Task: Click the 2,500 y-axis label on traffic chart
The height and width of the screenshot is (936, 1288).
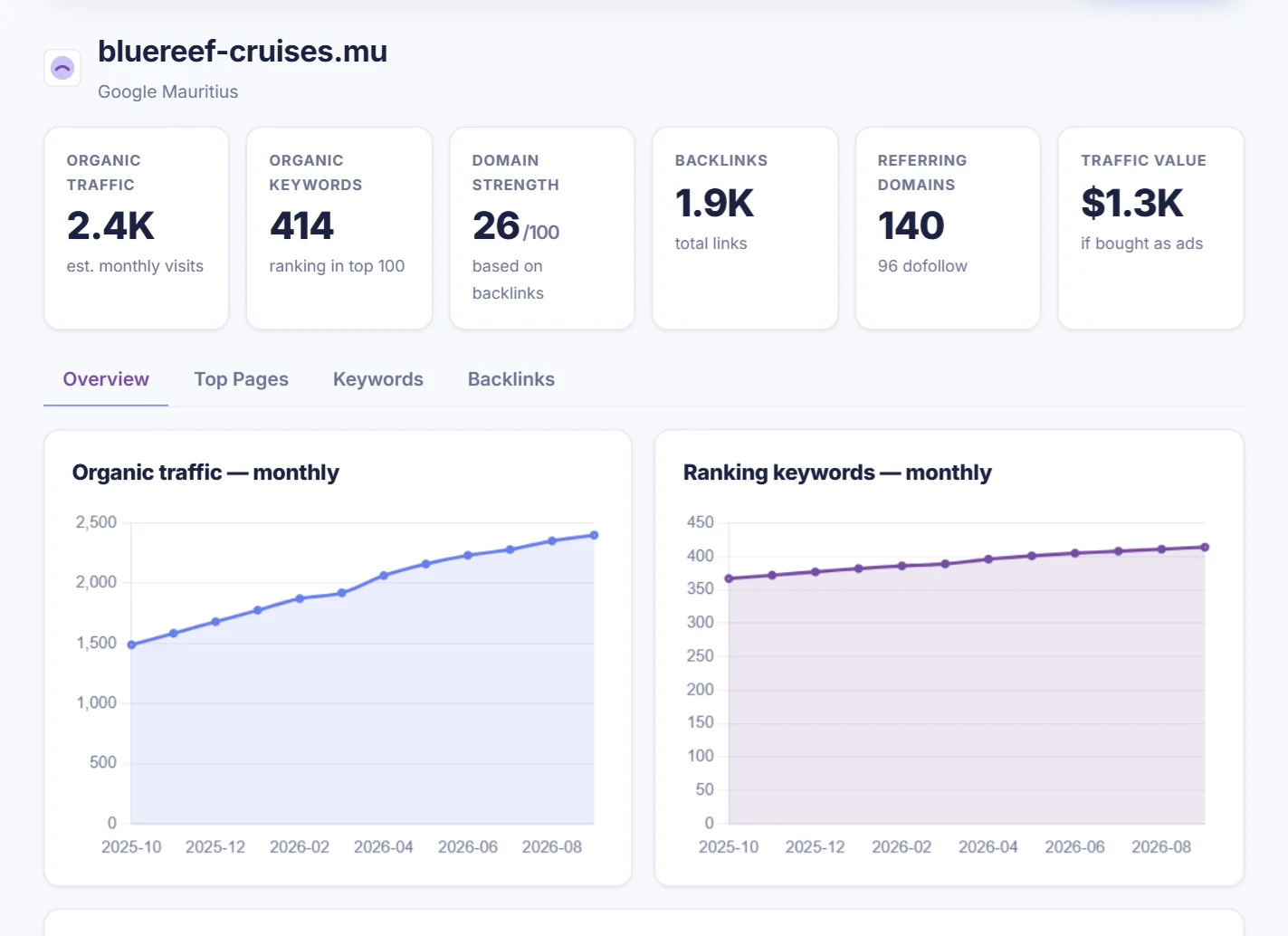Action: [96, 522]
